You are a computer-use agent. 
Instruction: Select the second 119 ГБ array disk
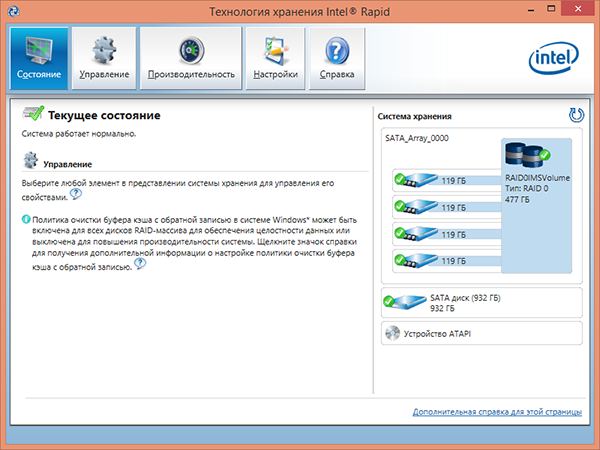pyautogui.click(x=447, y=207)
